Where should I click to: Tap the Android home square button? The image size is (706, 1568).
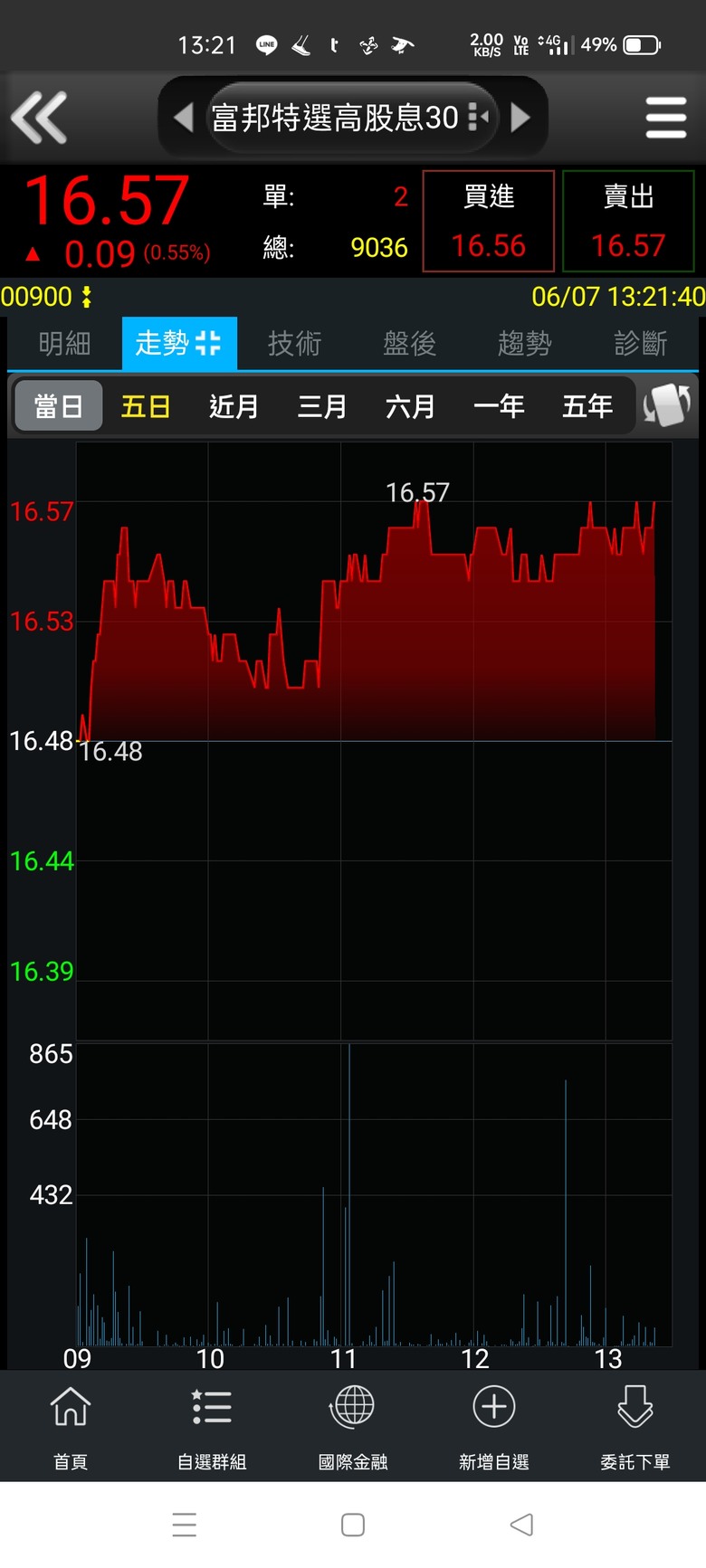click(x=353, y=1525)
